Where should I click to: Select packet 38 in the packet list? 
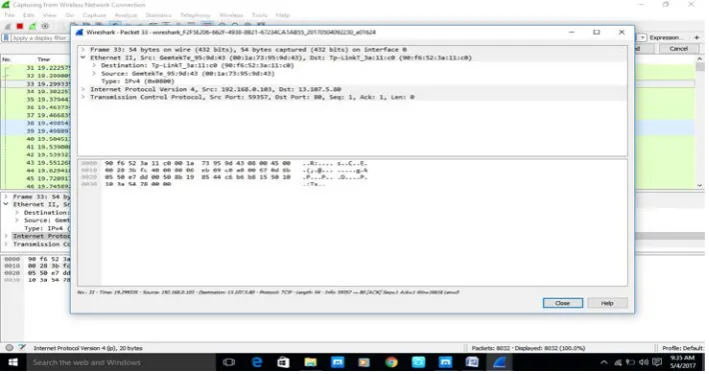(35, 123)
